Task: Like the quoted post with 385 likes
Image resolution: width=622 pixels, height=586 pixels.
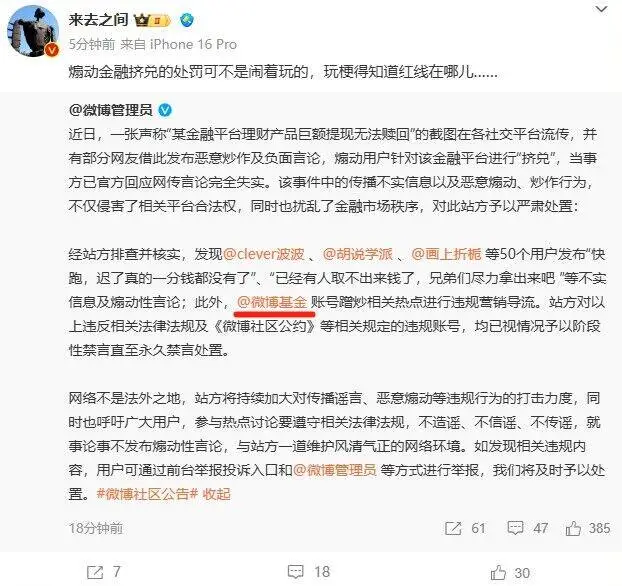Action: (x=588, y=528)
